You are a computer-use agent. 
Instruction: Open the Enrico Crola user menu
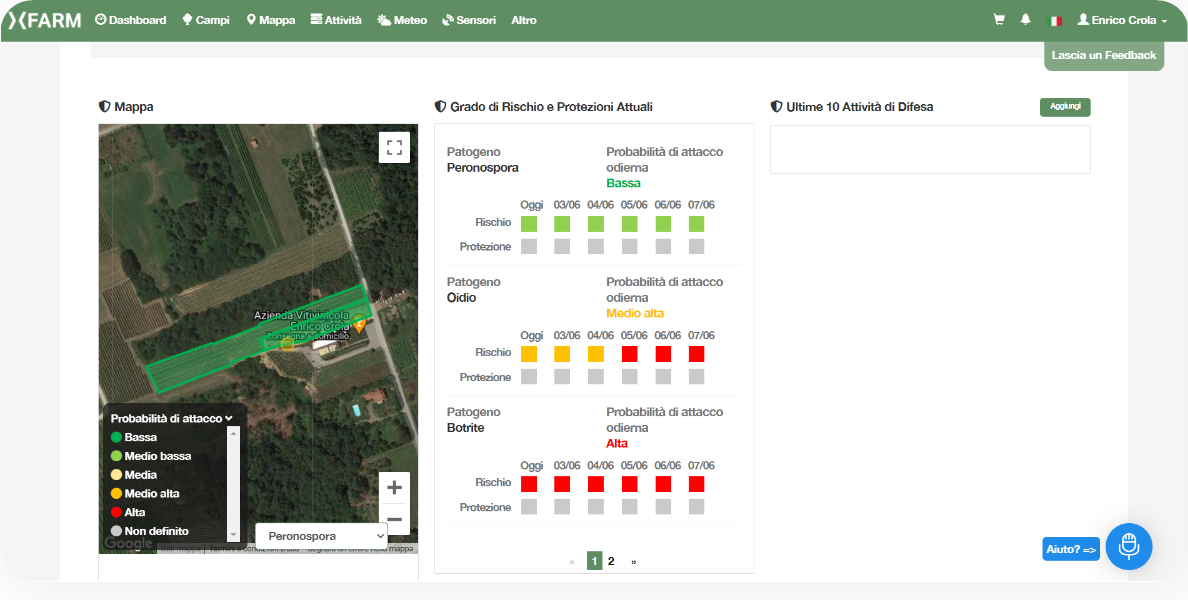pos(1122,20)
